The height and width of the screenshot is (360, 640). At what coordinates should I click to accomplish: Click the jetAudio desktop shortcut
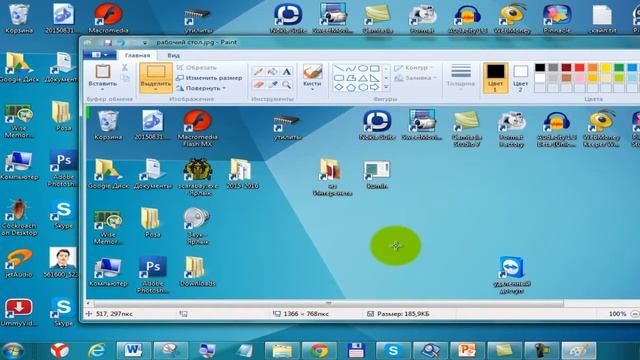(x=18, y=263)
